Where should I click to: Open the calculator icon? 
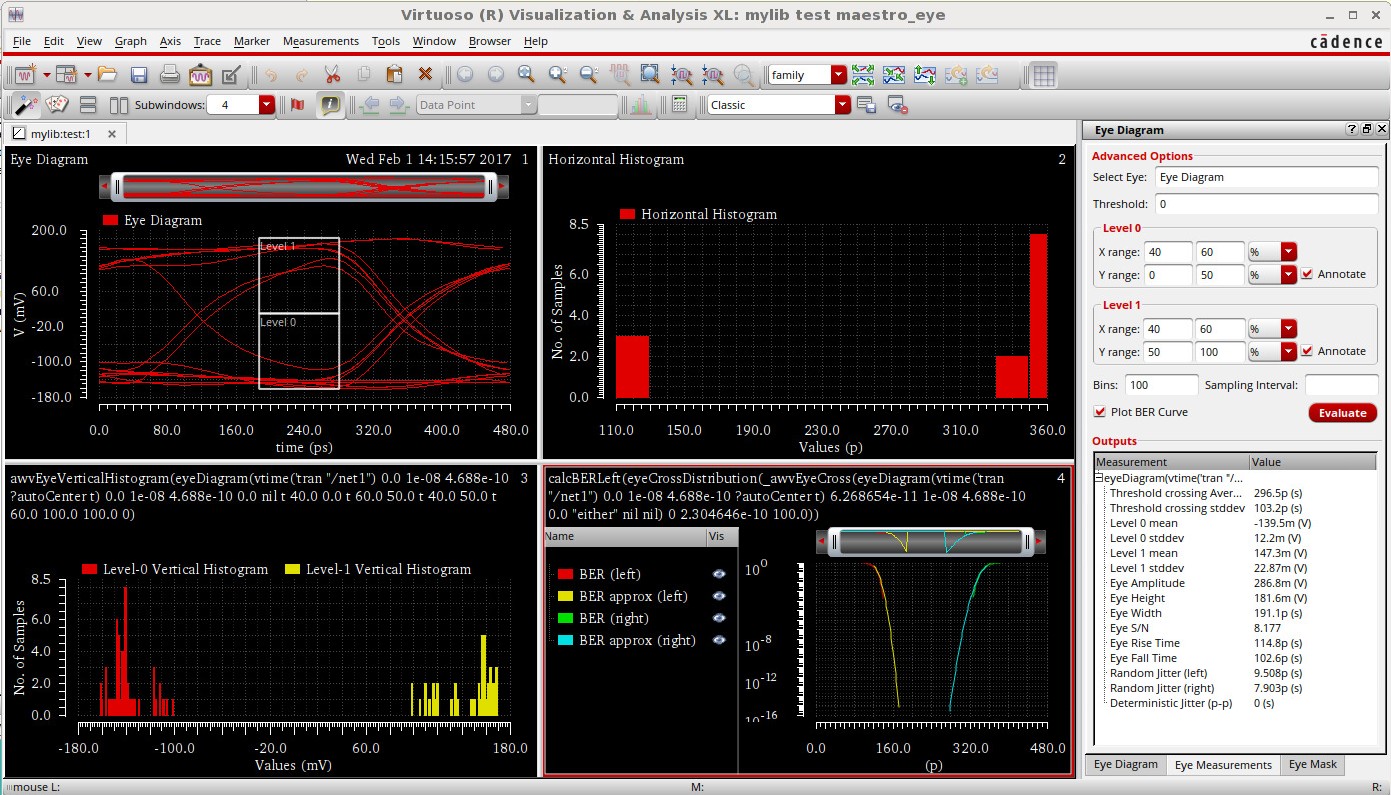click(x=680, y=104)
